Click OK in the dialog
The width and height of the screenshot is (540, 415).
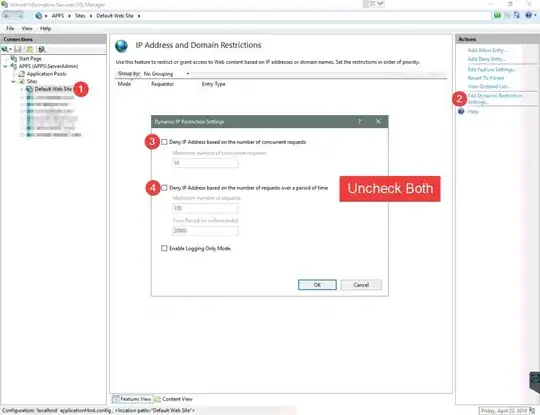click(317, 285)
